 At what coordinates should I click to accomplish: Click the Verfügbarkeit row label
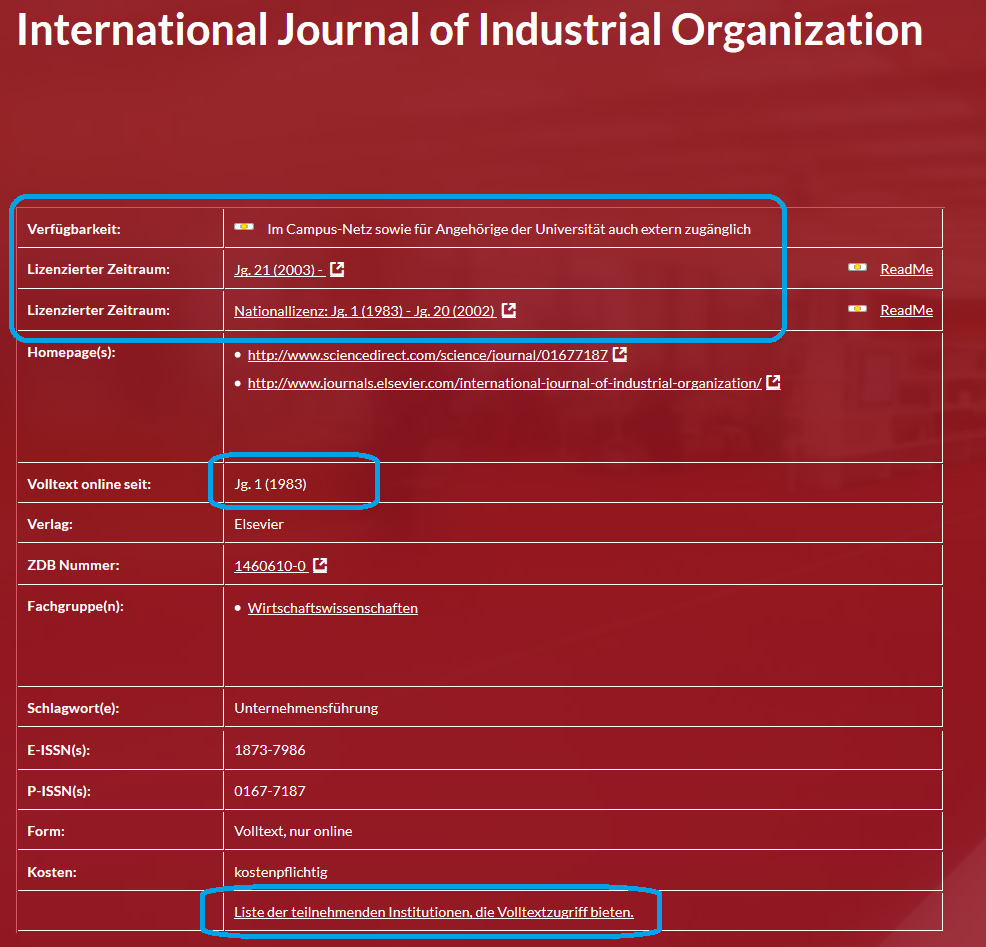(x=74, y=230)
